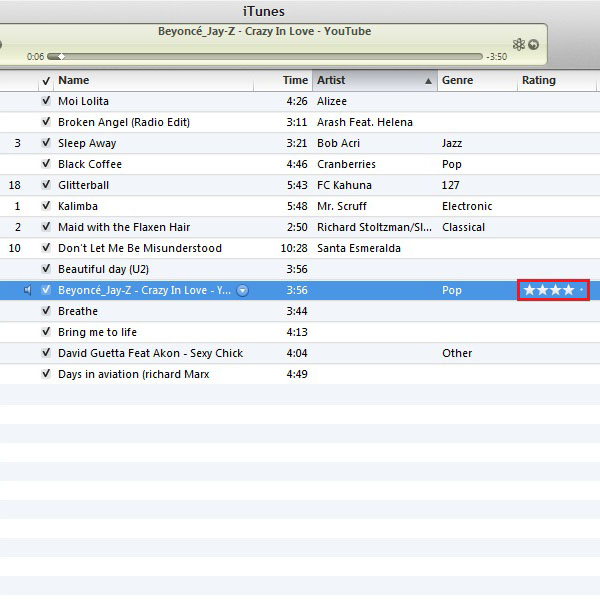Click the speaker icon beside Crazy In Love
Image resolution: width=600 pixels, height=600 pixels.
click(x=27, y=290)
